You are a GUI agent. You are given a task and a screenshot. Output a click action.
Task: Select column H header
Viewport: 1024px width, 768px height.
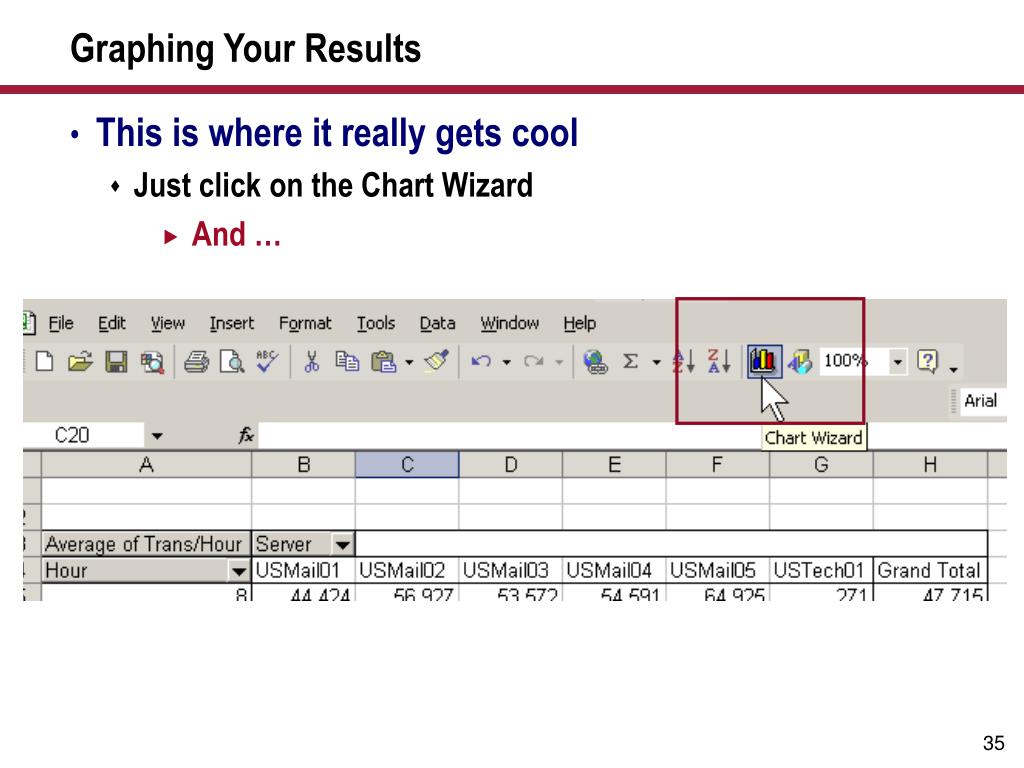click(931, 465)
